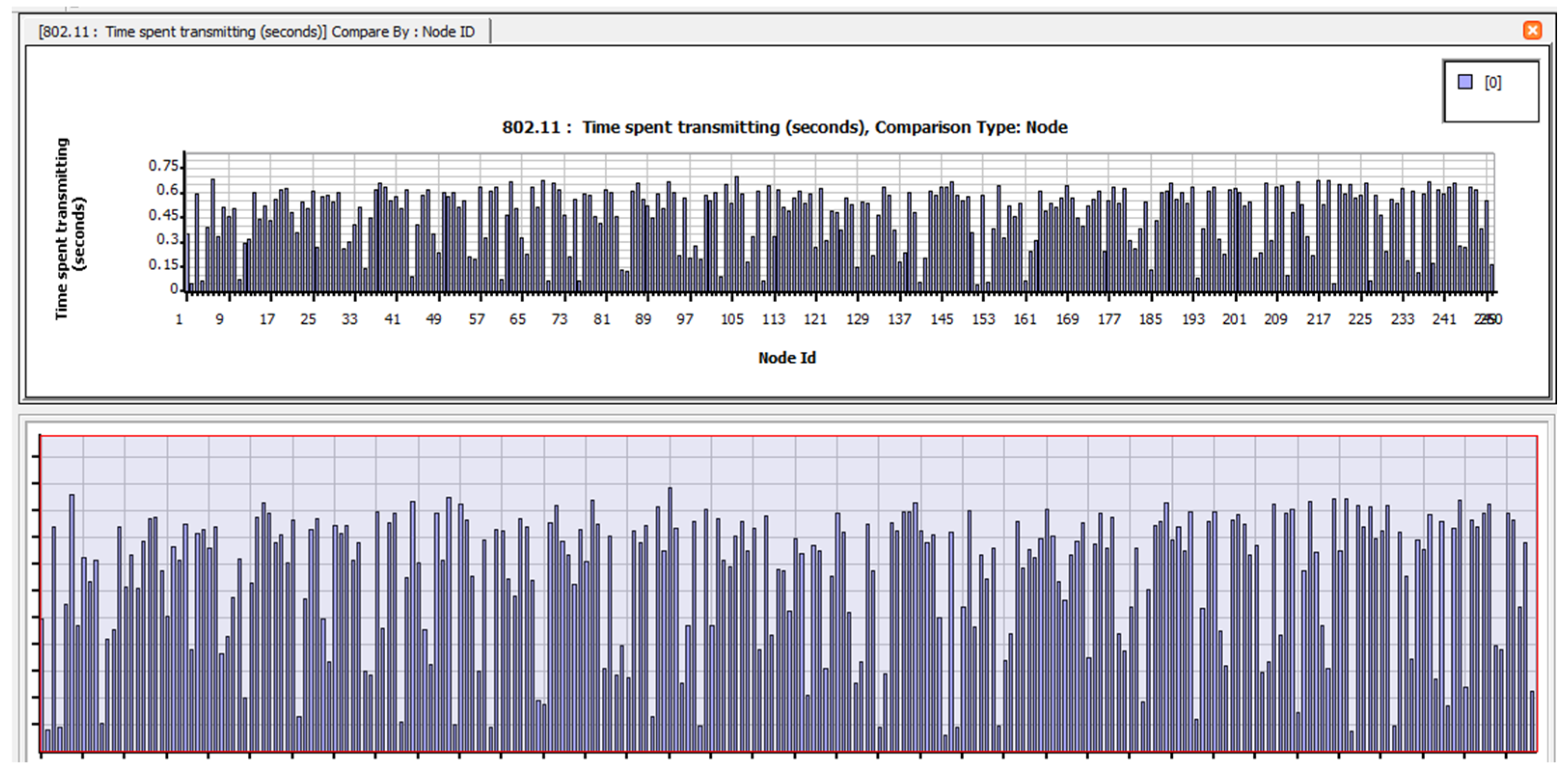The width and height of the screenshot is (1568, 781).
Task: Select the Compare By : Node ID tab
Action: pos(256,32)
